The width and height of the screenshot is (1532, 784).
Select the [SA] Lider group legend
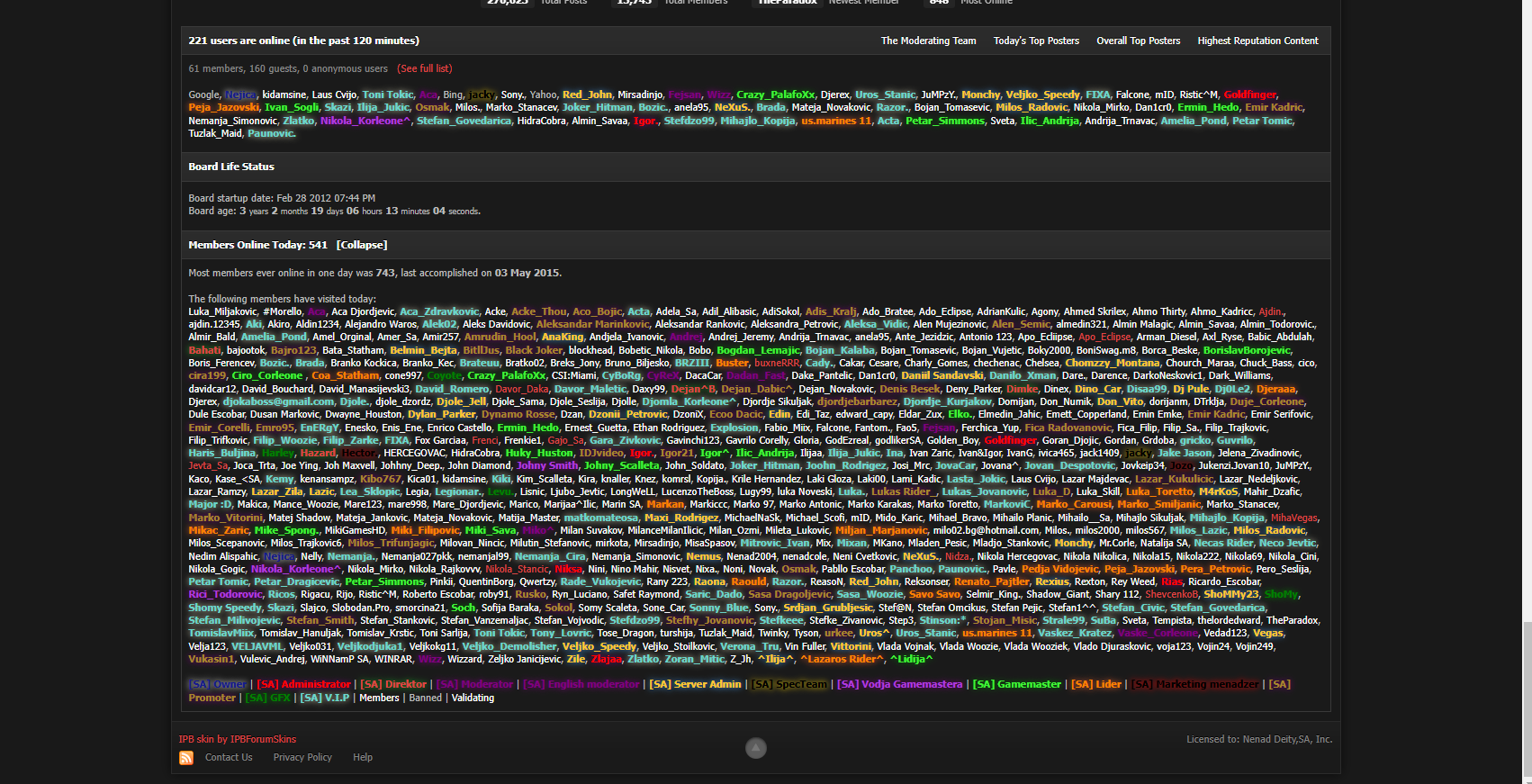(1096, 684)
